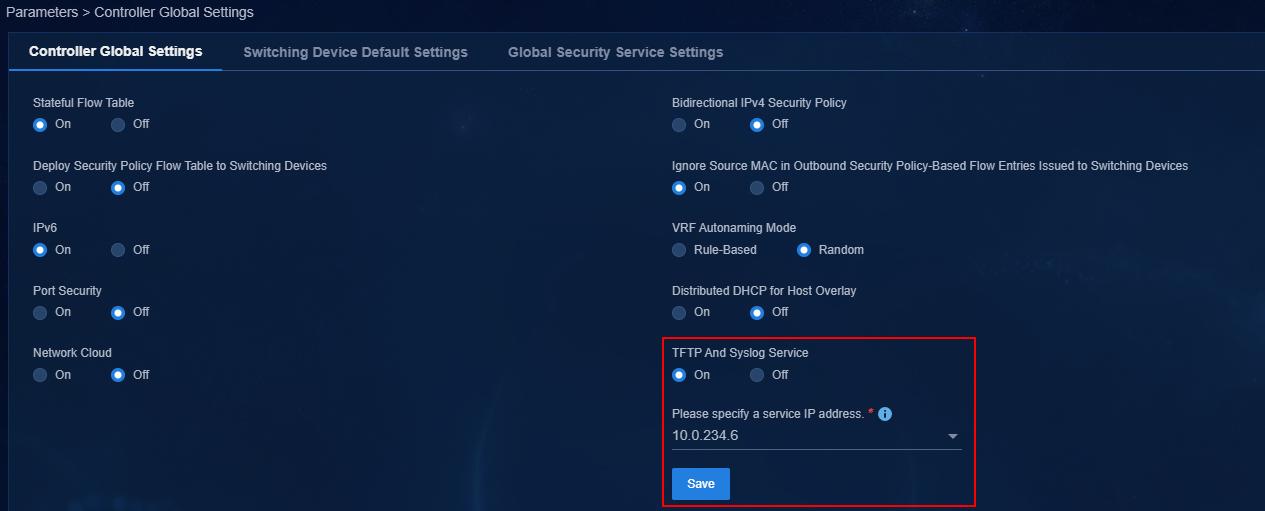1265x511 pixels.
Task: Open the Global Security Service Settings tab
Action: [x=615, y=52]
